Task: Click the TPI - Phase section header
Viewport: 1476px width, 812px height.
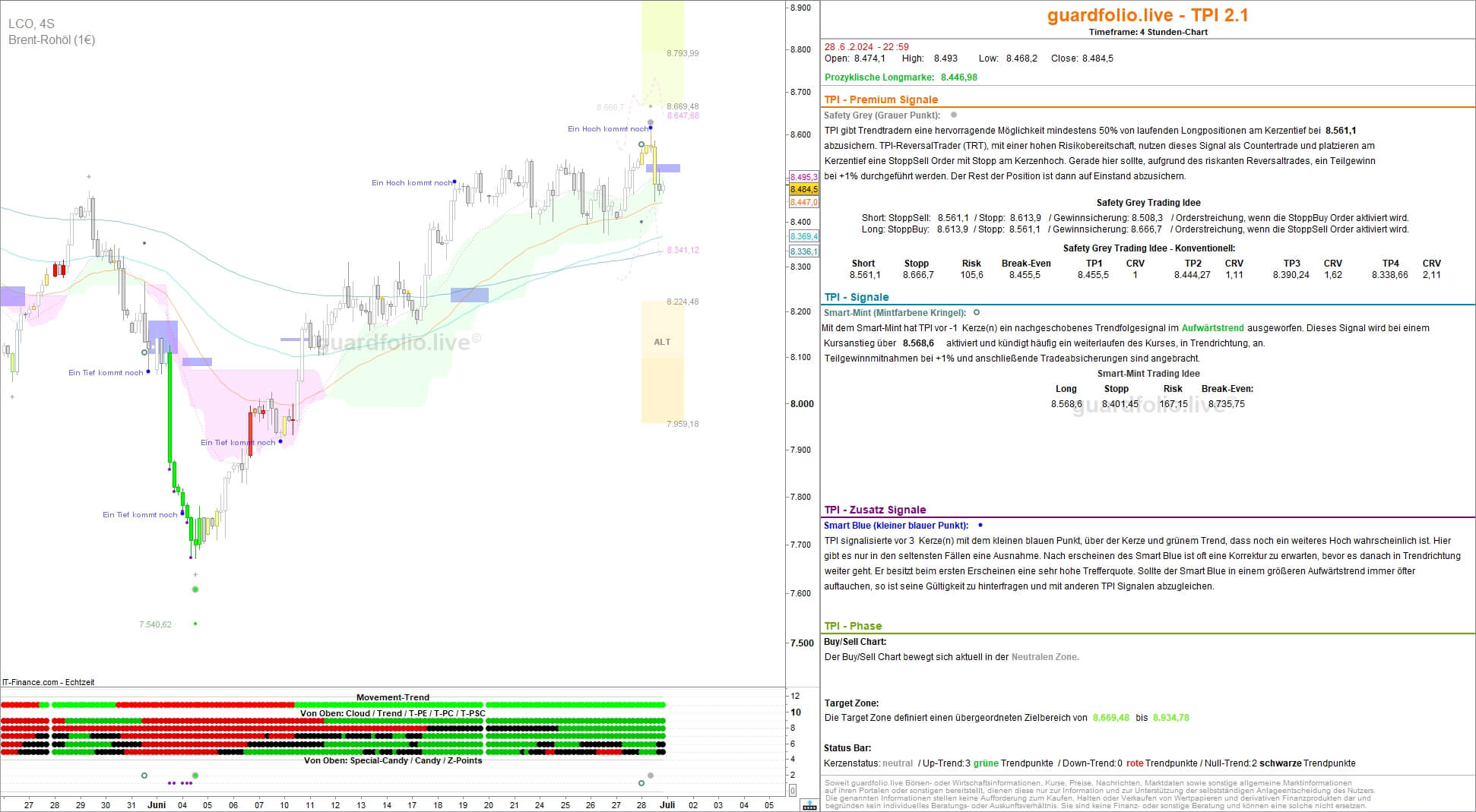Action: (853, 626)
